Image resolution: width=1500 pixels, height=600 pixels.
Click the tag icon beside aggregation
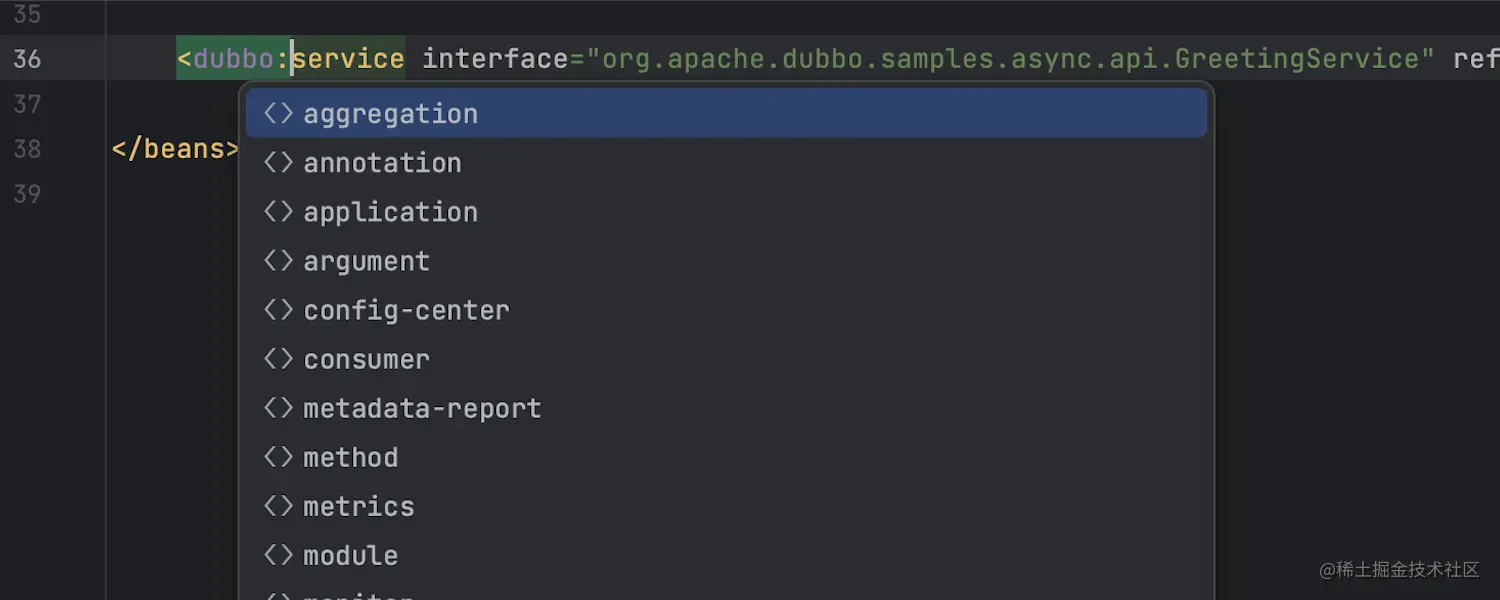(x=278, y=114)
